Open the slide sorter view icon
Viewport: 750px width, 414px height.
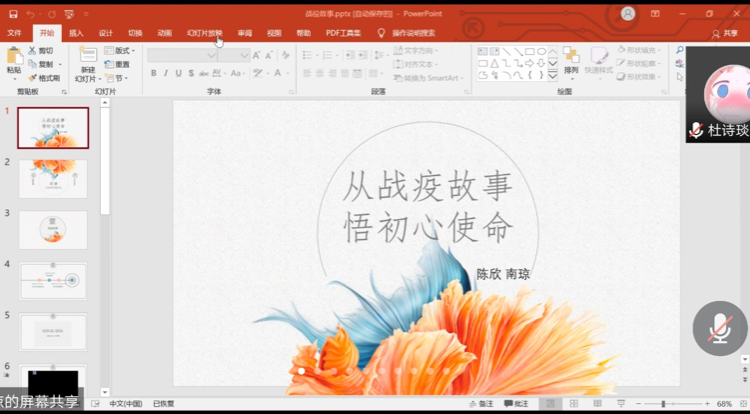[572, 404]
